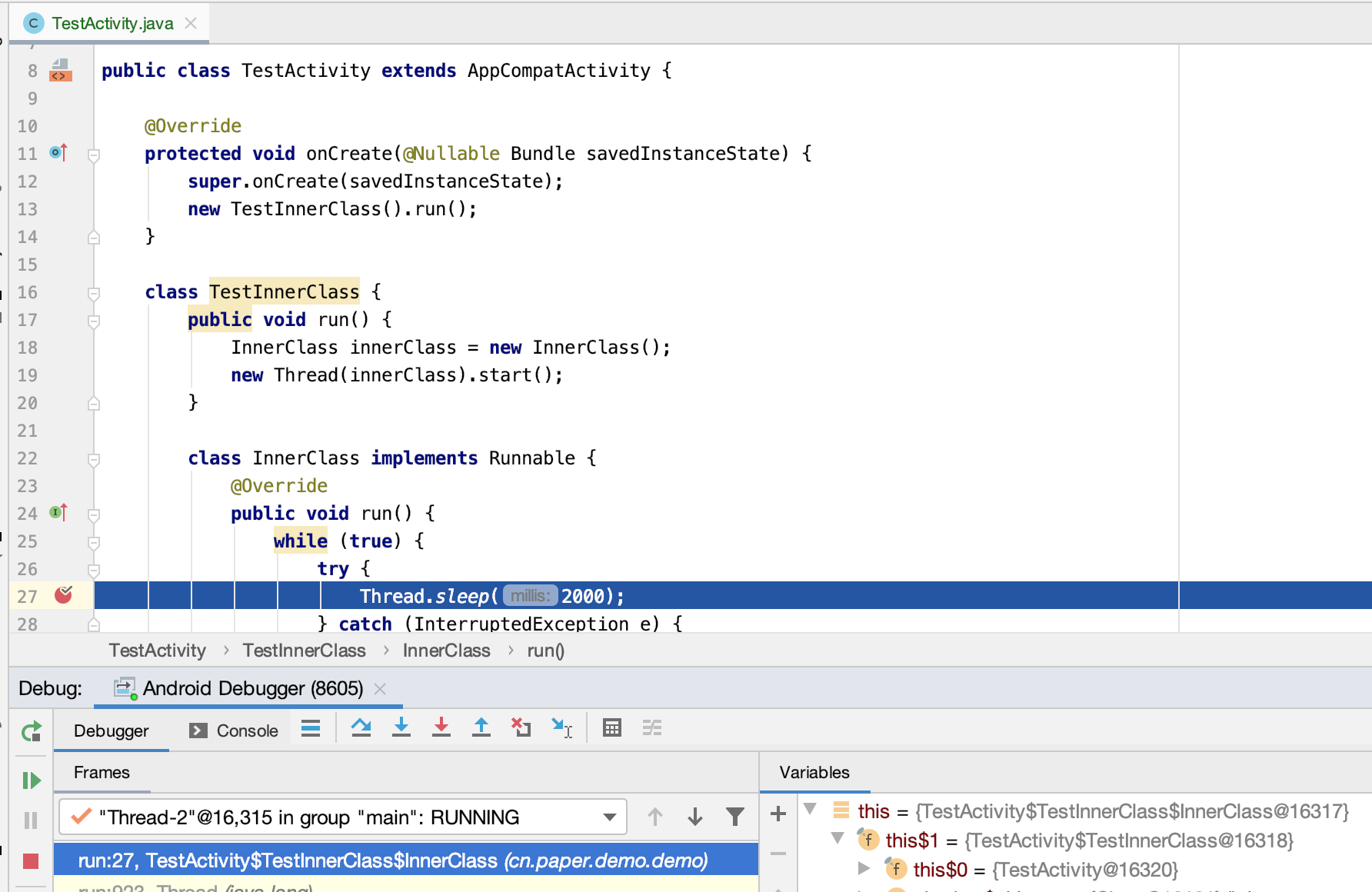Collapse the 'this' variable node
Screen dimensions: 1372x892
810,809
